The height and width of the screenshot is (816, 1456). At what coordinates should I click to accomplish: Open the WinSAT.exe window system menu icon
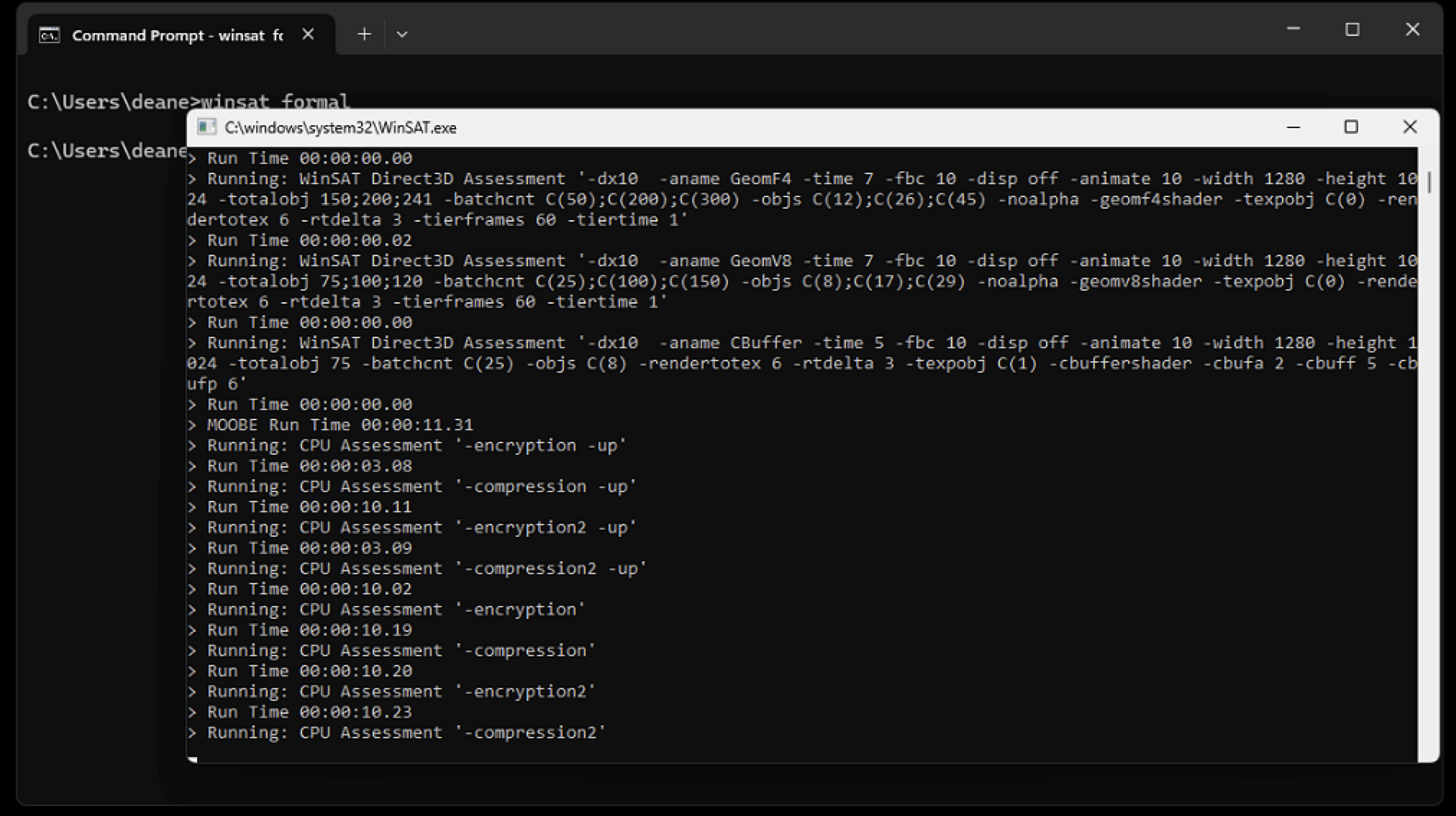pyautogui.click(x=207, y=127)
